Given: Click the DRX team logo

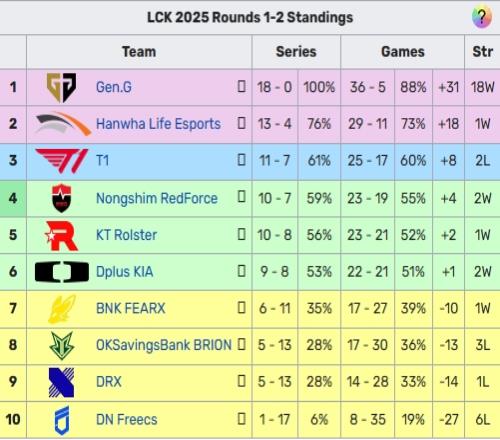Looking at the screenshot, I should pyautogui.click(x=61, y=383).
